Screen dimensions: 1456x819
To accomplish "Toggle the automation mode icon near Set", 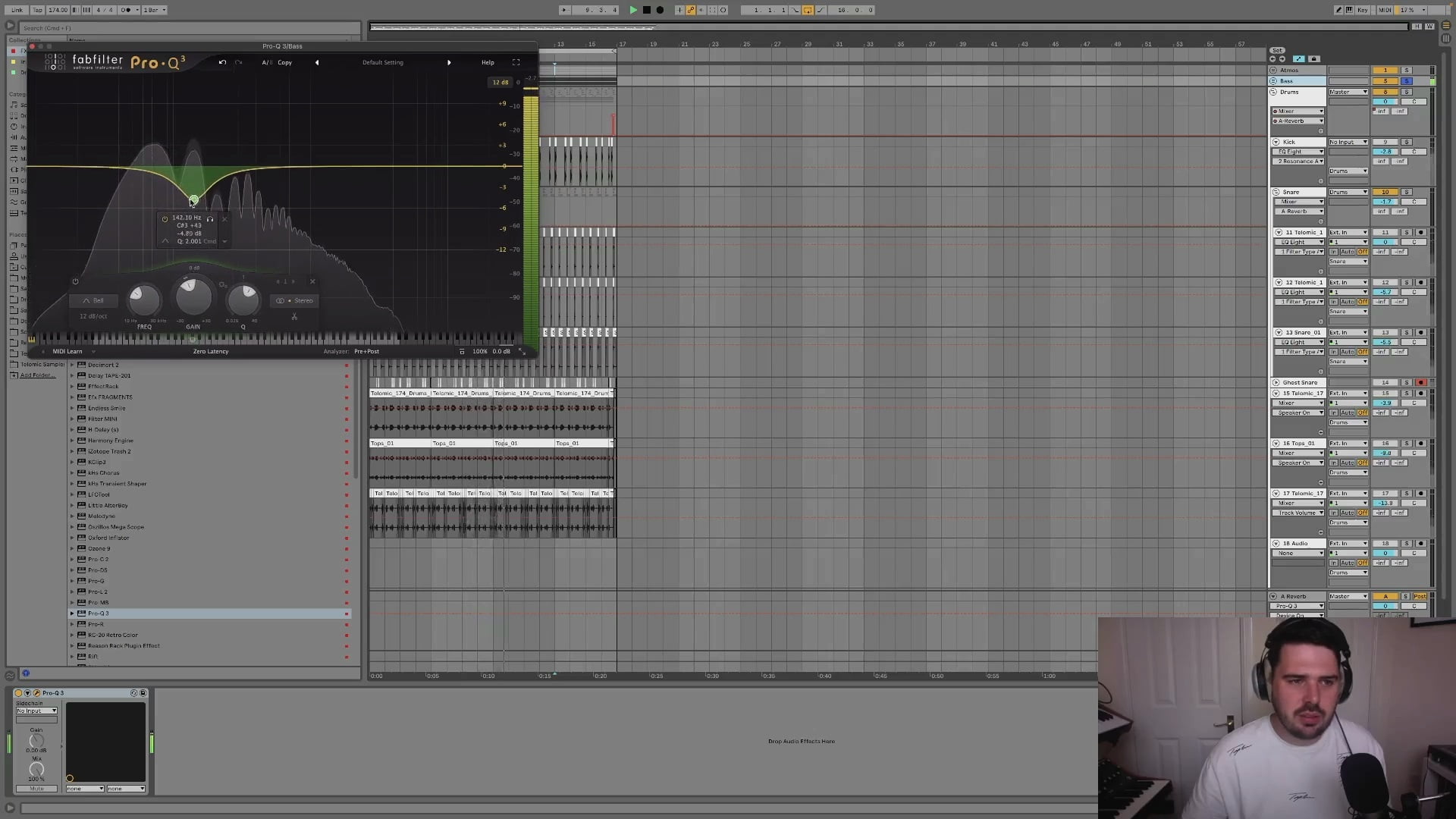I will click(1299, 59).
